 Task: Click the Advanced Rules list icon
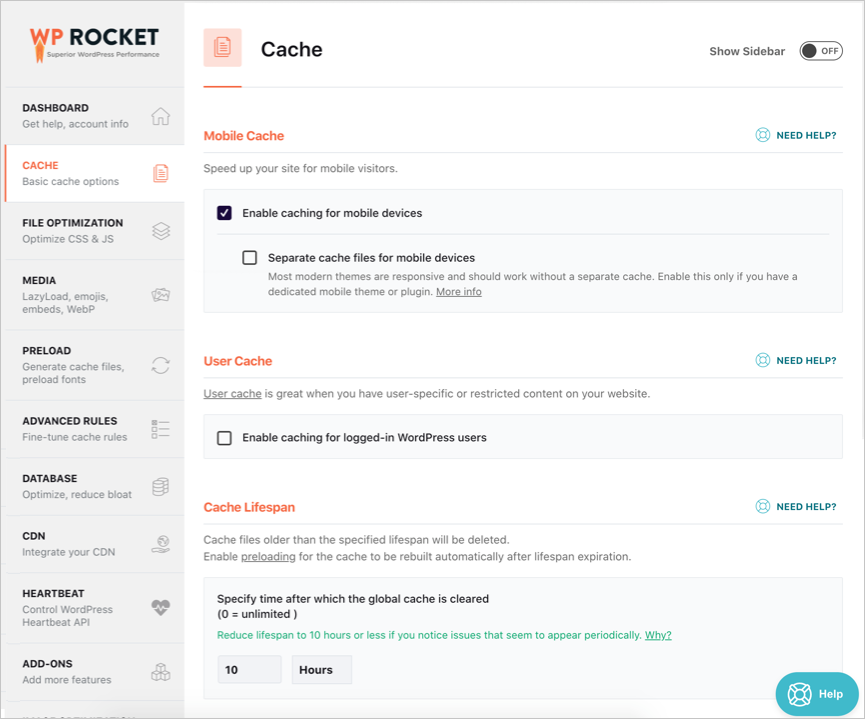pyautogui.click(x=160, y=429)
